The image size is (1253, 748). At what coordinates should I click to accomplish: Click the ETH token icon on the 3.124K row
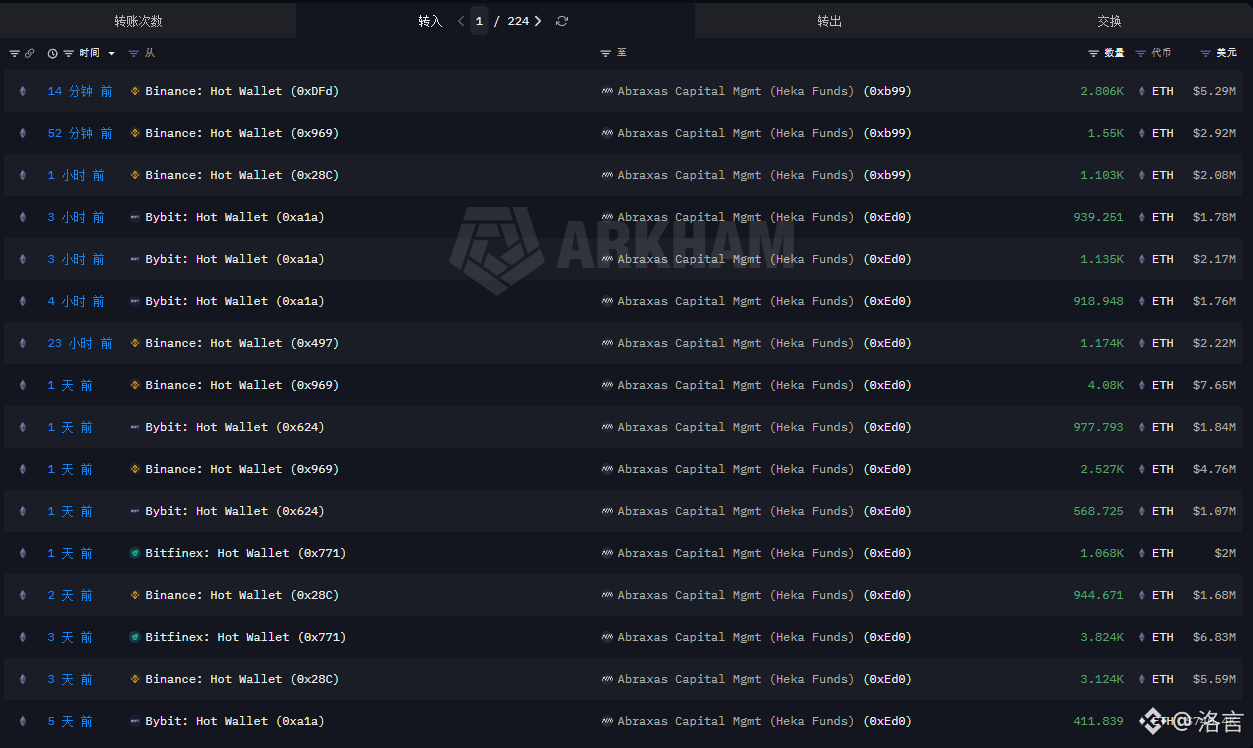coord(1141,679)
